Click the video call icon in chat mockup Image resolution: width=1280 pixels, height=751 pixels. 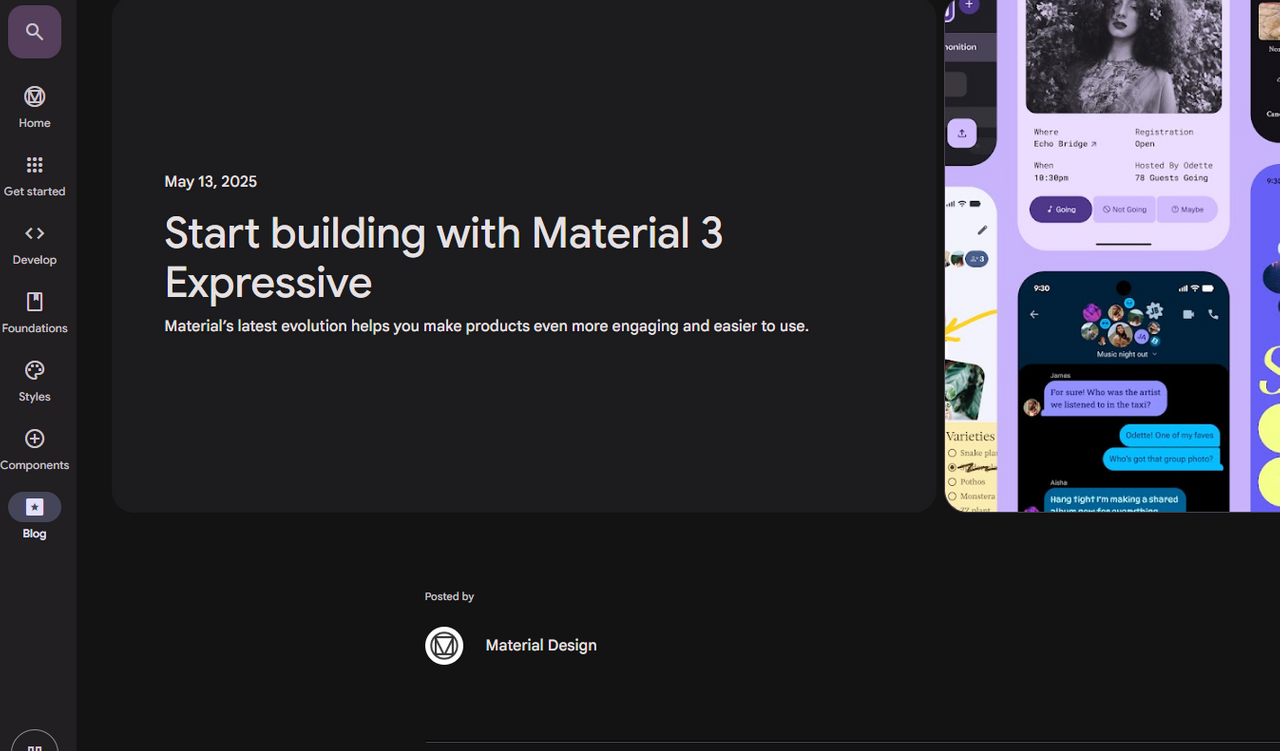click(x=1188, y=314)
